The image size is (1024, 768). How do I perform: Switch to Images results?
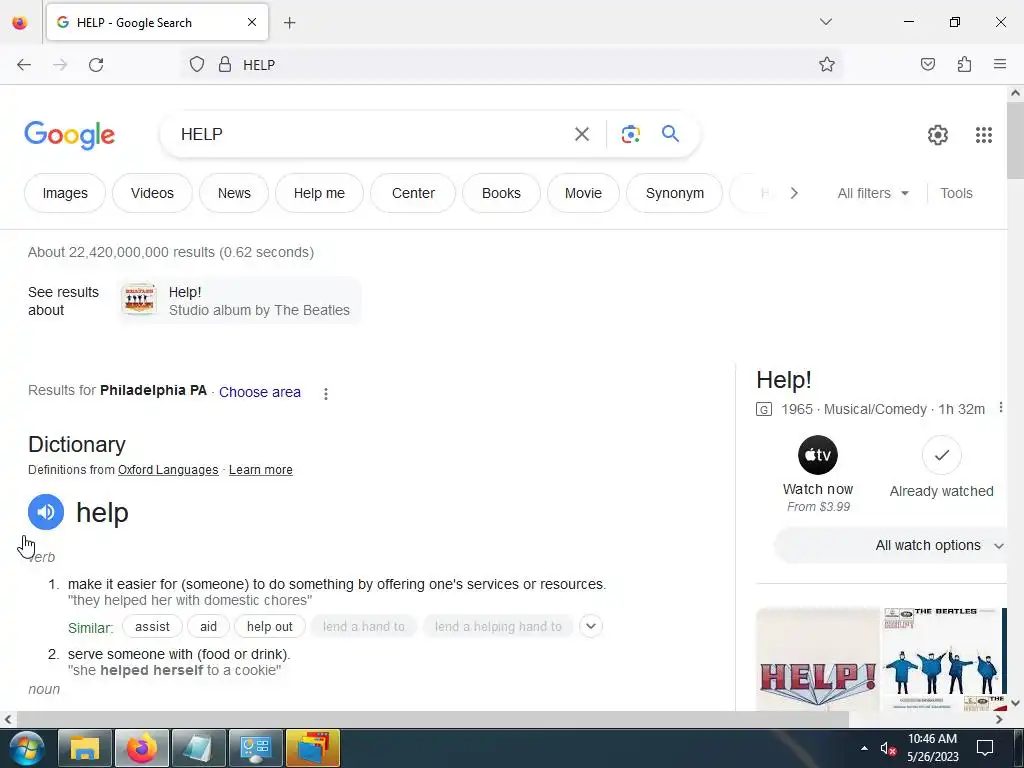pyautogui.click(x=65, y=193)
